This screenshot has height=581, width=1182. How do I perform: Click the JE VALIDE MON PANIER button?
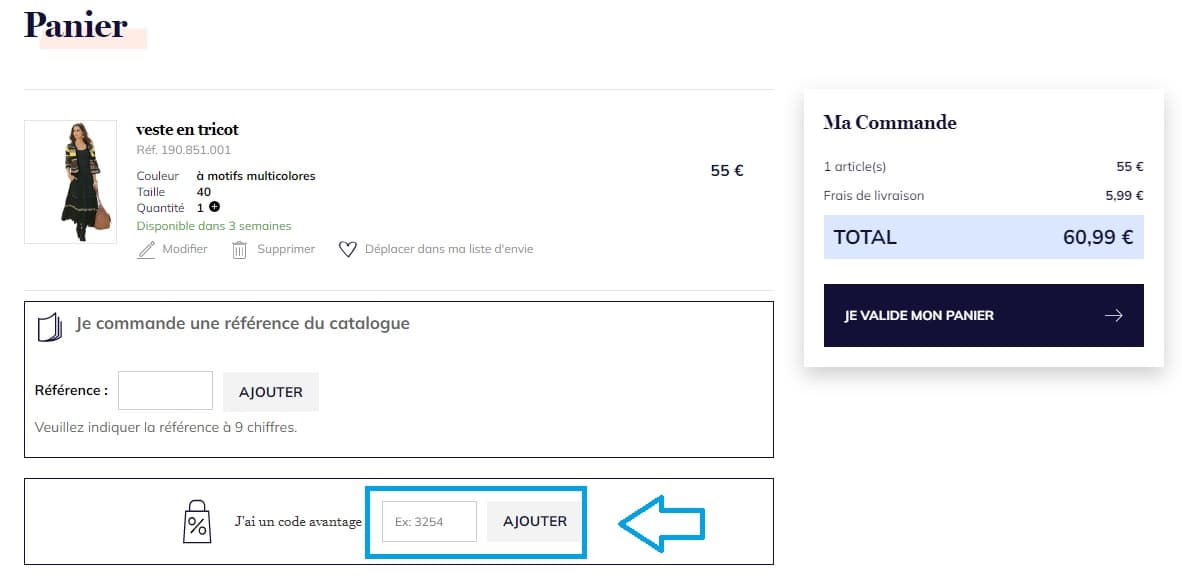pyautogui.click(x=960, y=314)
